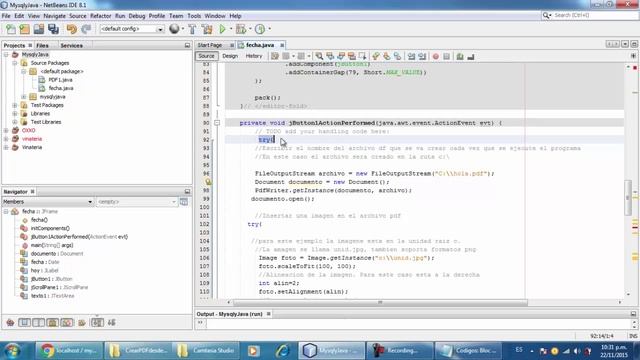Expand the Test Packages node
This screenshot has height=360, width=640.
tap(15, 105)
